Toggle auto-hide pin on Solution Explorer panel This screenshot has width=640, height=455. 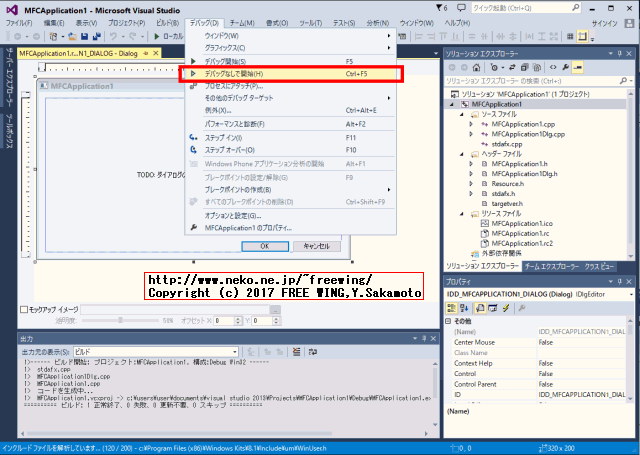[x=620, y=53]
